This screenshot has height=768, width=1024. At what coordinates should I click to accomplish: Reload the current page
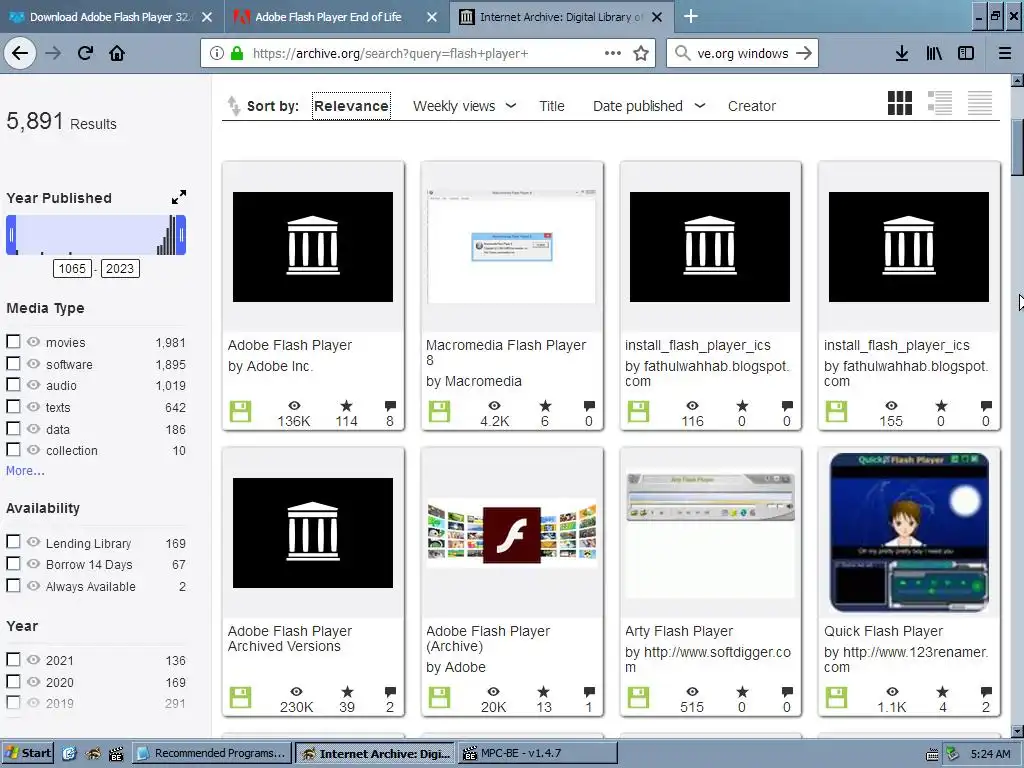[85, 54]
